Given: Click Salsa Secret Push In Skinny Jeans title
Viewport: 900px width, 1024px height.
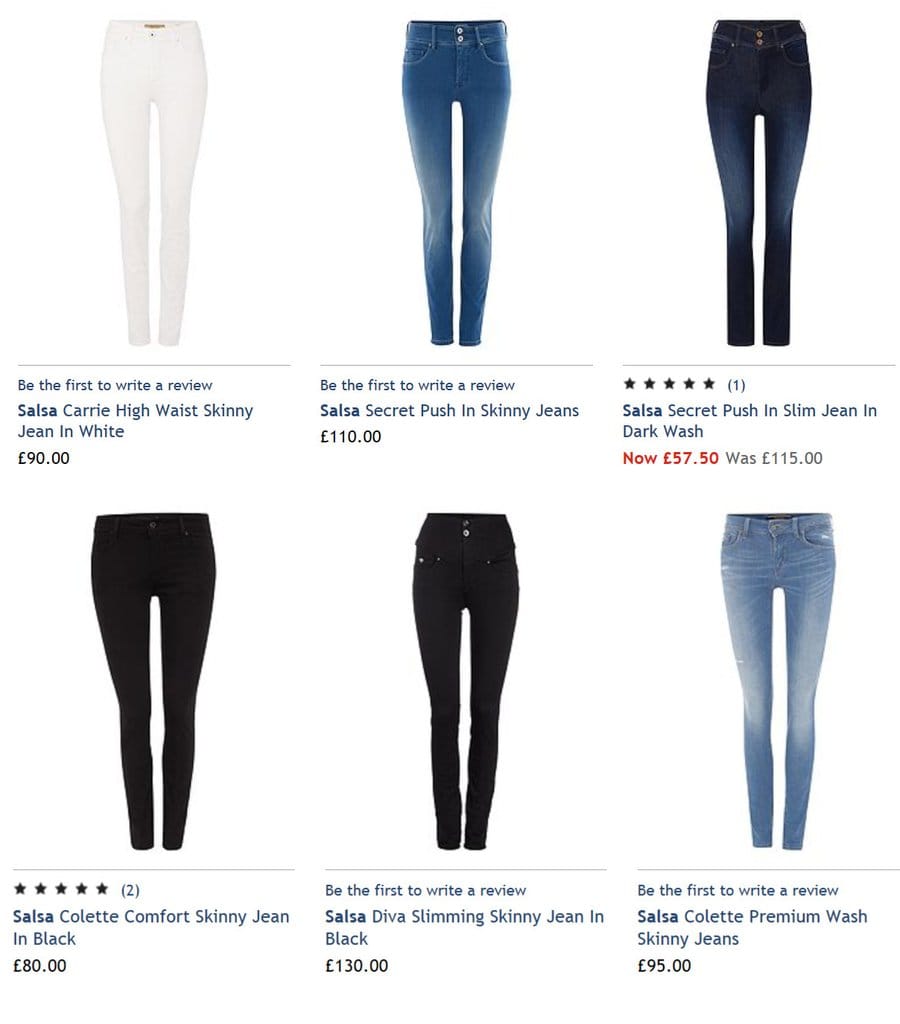Looking at the screenshot, I should pyautogui.click(x=449, y=410).
